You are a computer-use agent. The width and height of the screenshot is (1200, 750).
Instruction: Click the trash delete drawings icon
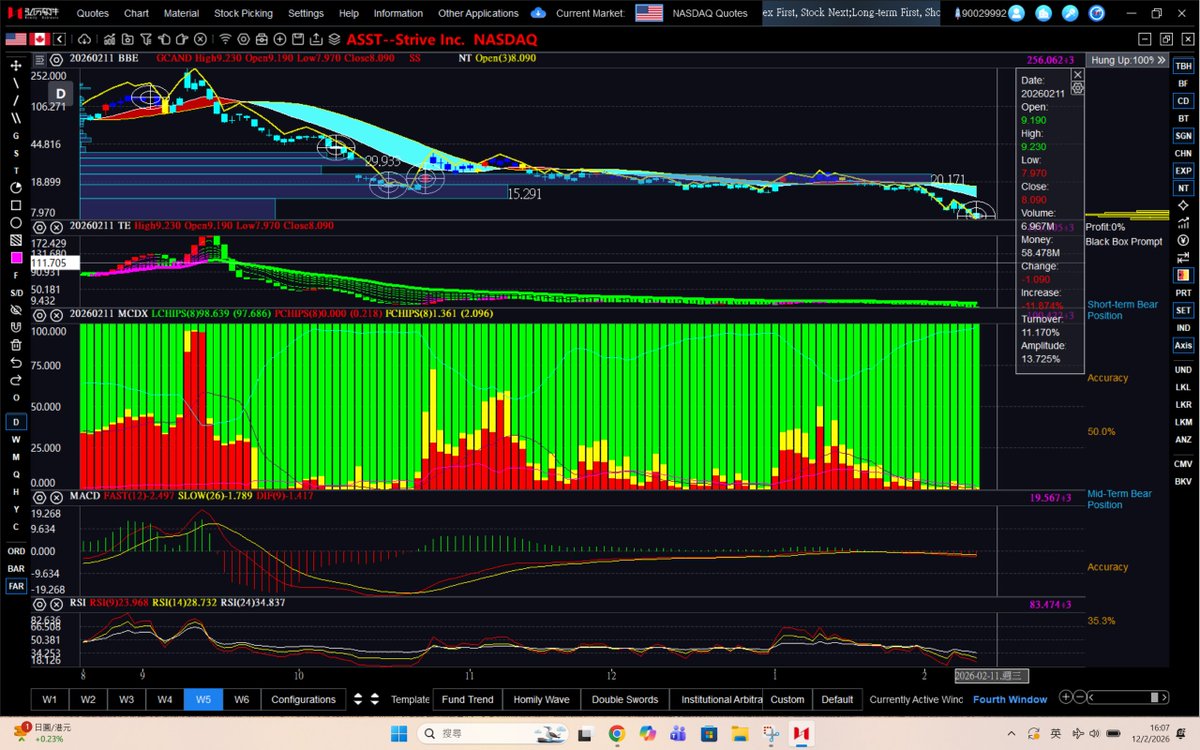[16, 344]
